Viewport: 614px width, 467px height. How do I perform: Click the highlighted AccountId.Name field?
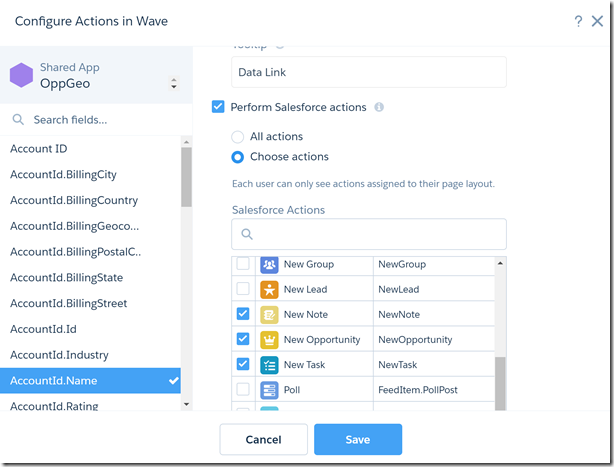(90, 380)
